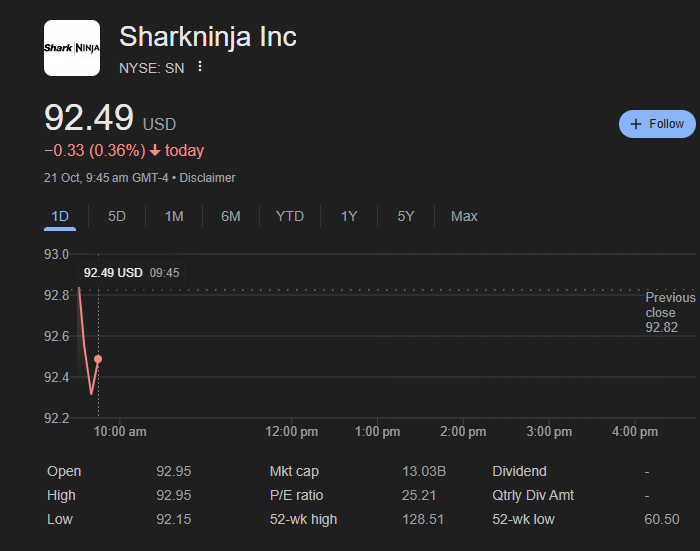Open the three-dot more options menu

(200, 67)
